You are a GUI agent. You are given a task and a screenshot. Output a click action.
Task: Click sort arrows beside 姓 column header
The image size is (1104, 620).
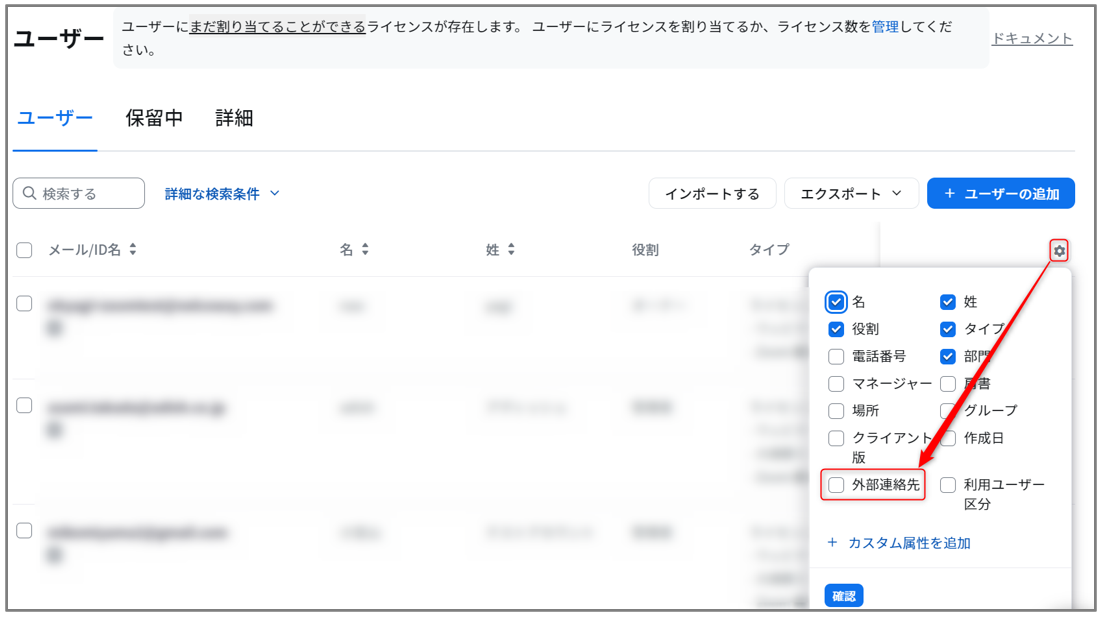click(x=511, y=250)
